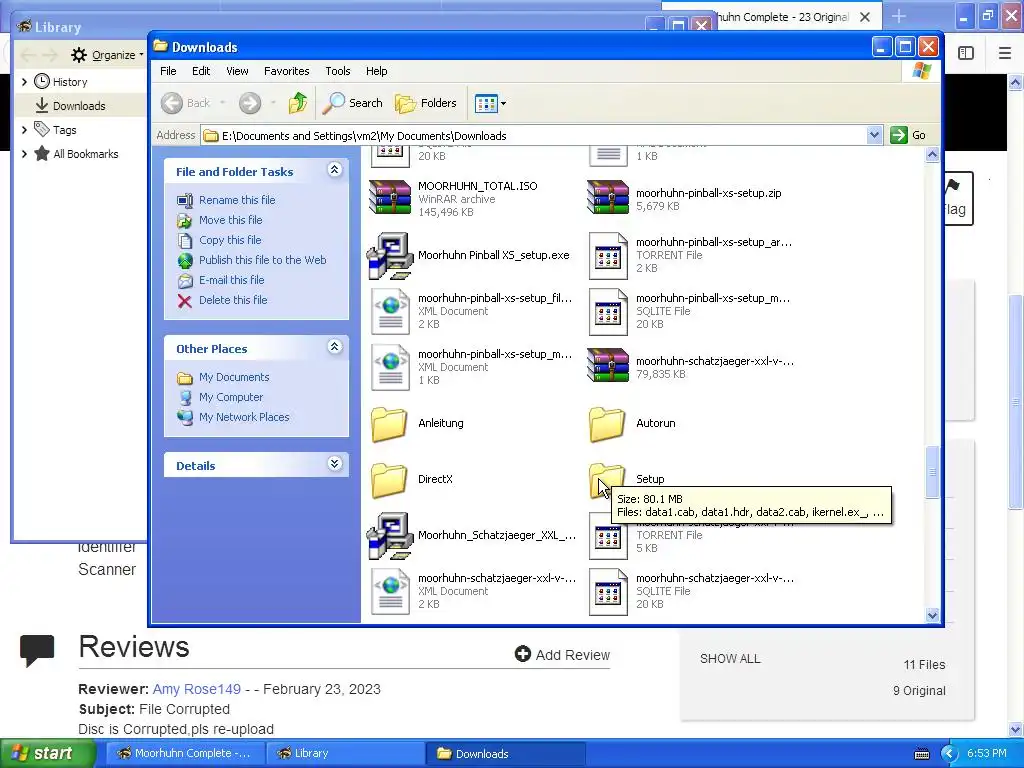Open Search in the Downloads toolbar
The image size is (1024, 768).
point(353,103)
